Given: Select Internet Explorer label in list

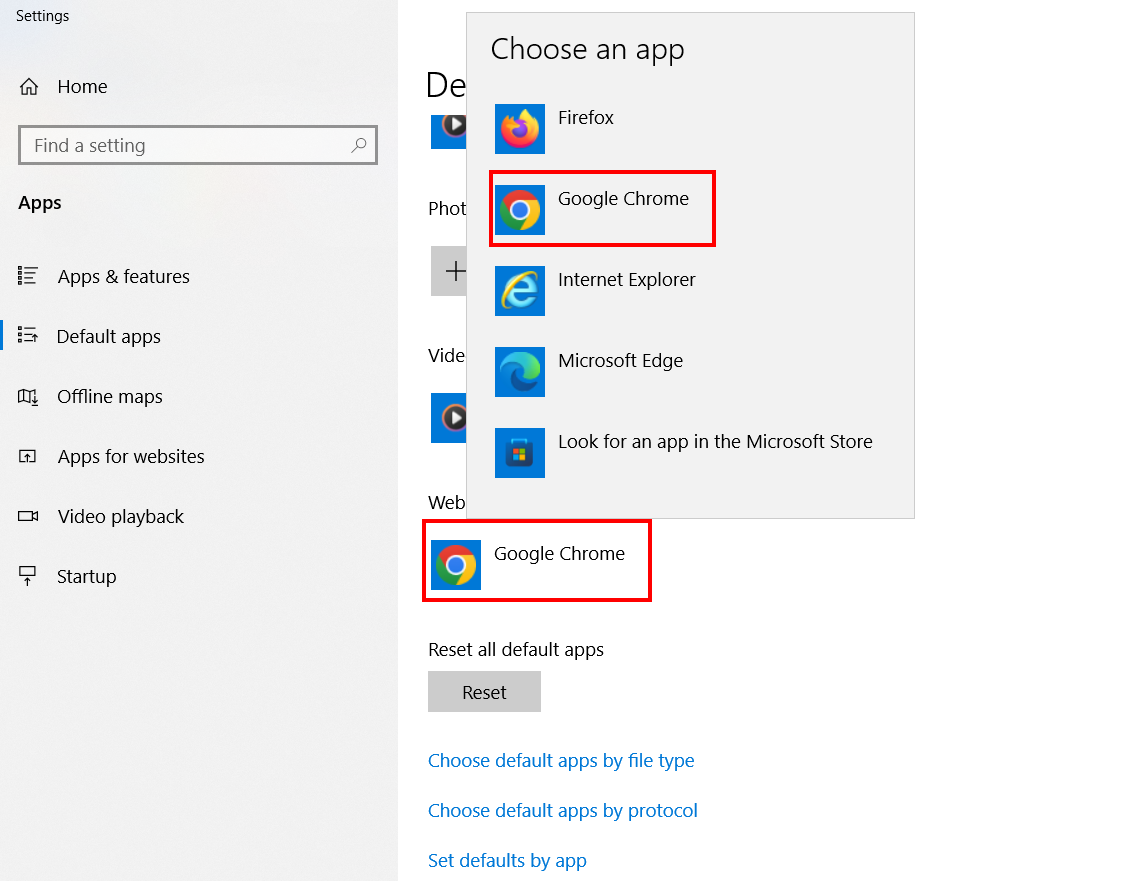Looking at the screenshot, I should (x=627, y=279).
